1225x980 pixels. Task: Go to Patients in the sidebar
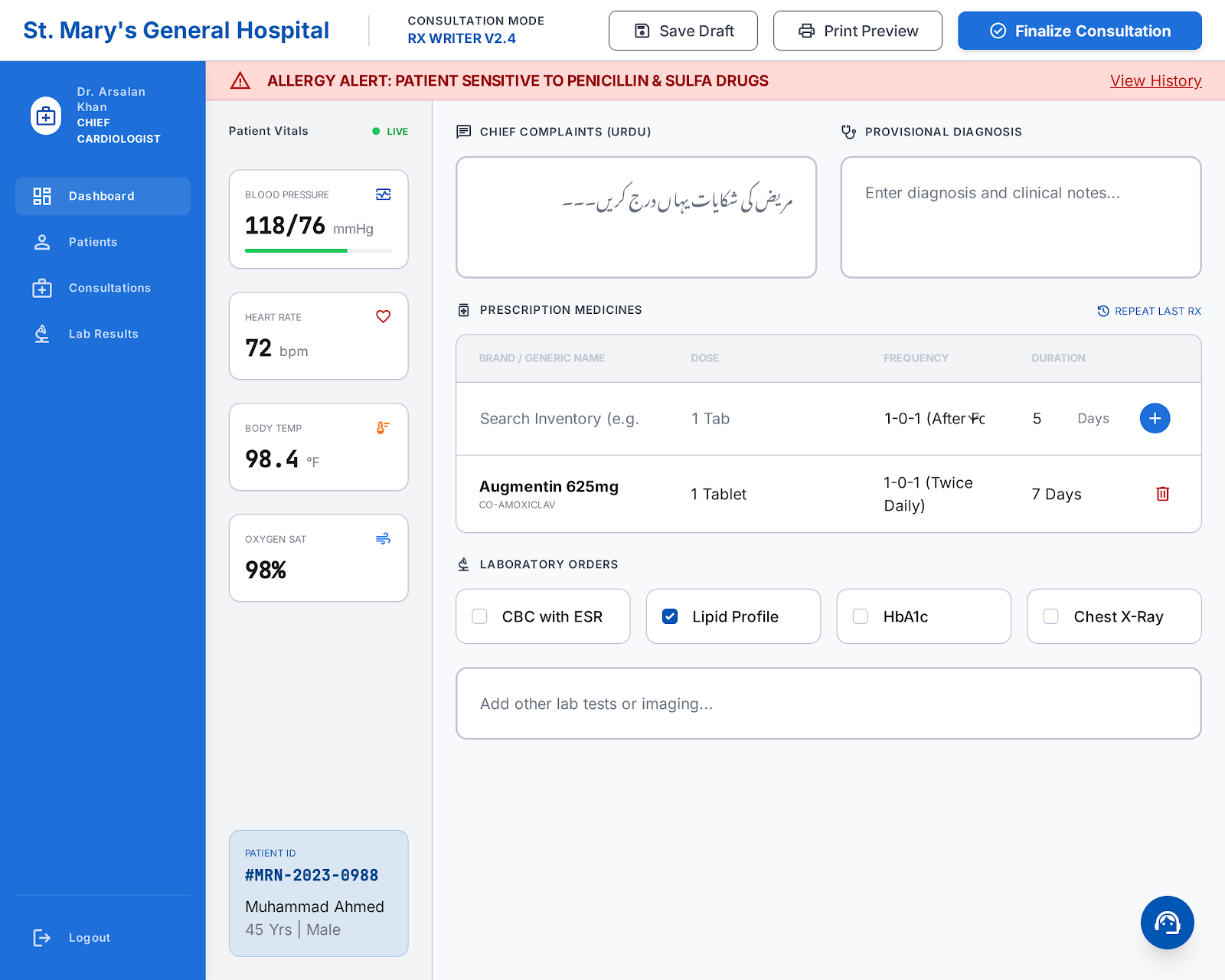click(x=103, y=242)
